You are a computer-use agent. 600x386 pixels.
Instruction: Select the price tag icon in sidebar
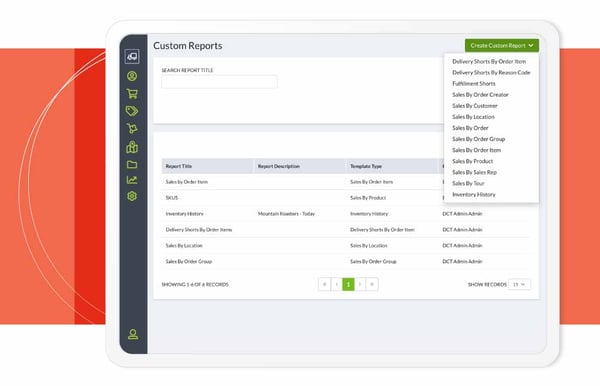[x=132, y=111]
